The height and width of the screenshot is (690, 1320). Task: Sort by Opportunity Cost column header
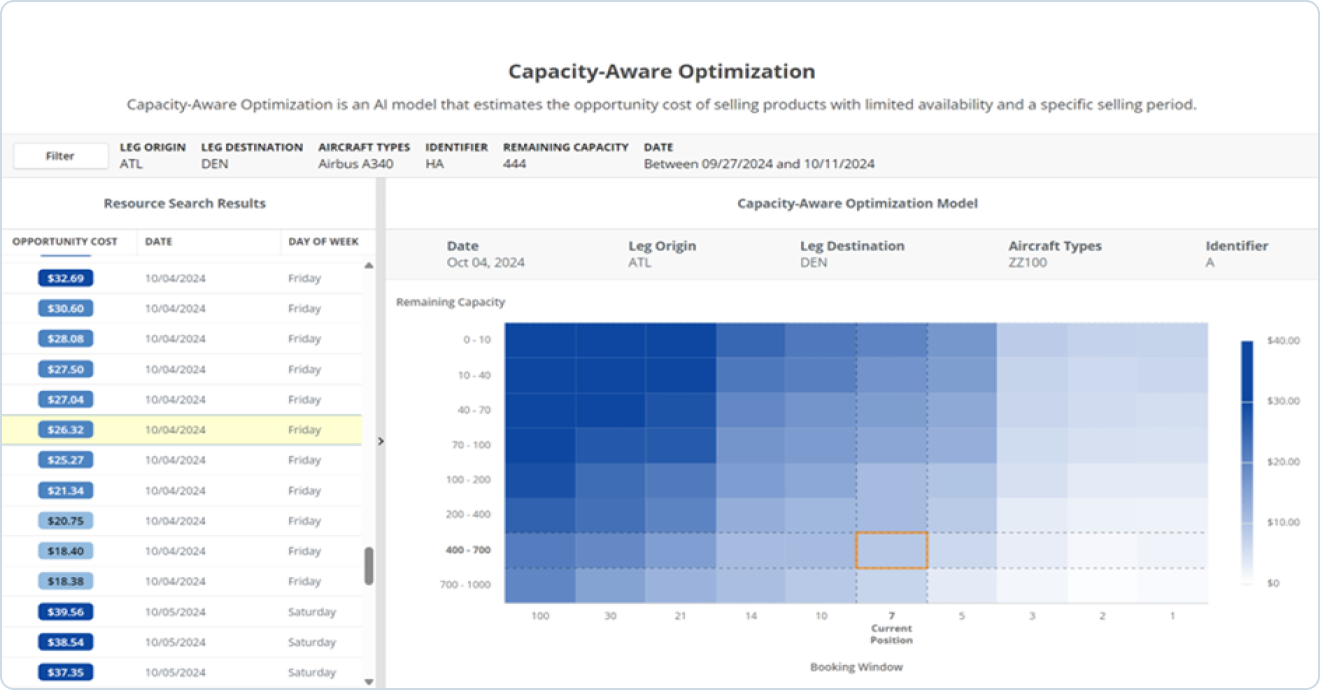click(65, 241)
